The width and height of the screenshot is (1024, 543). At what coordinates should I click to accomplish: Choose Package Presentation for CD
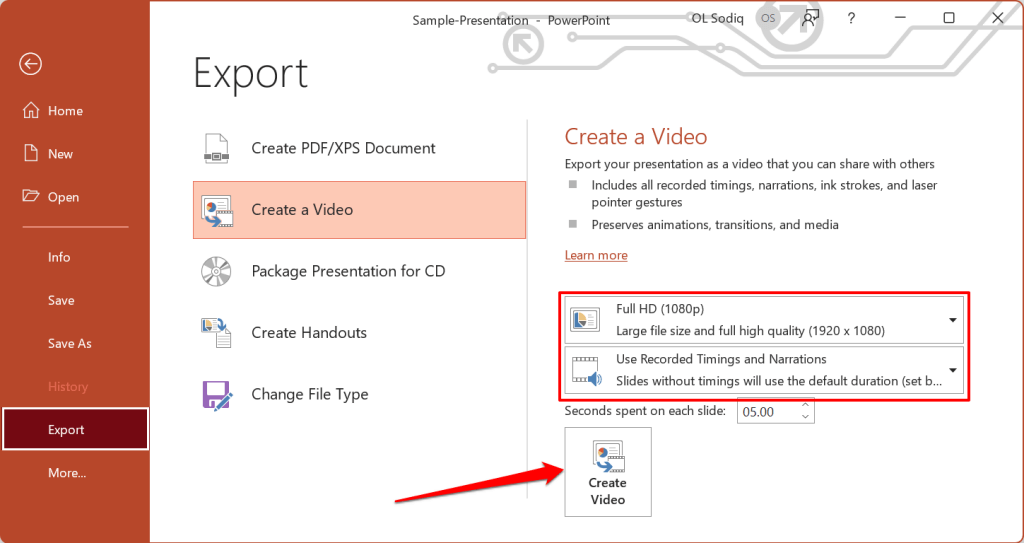[359, 271]
